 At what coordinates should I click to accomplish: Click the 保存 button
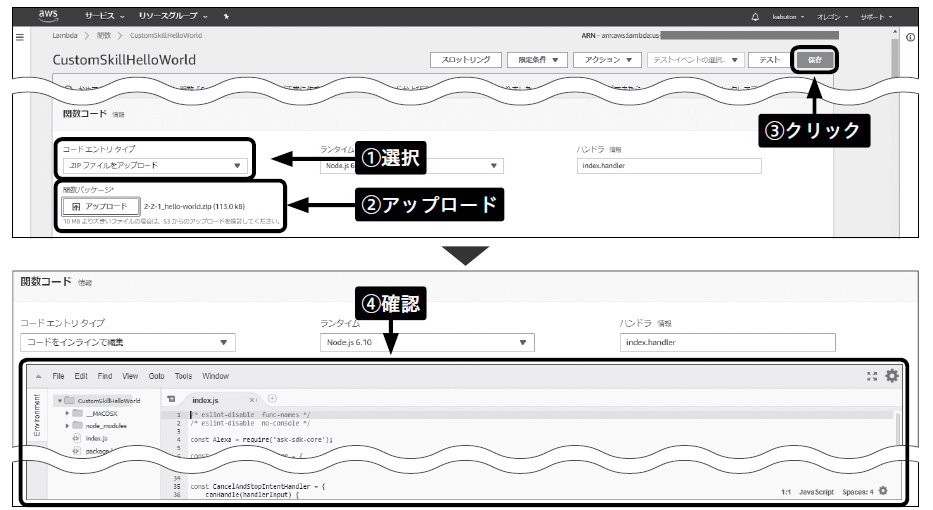[815, 60]
